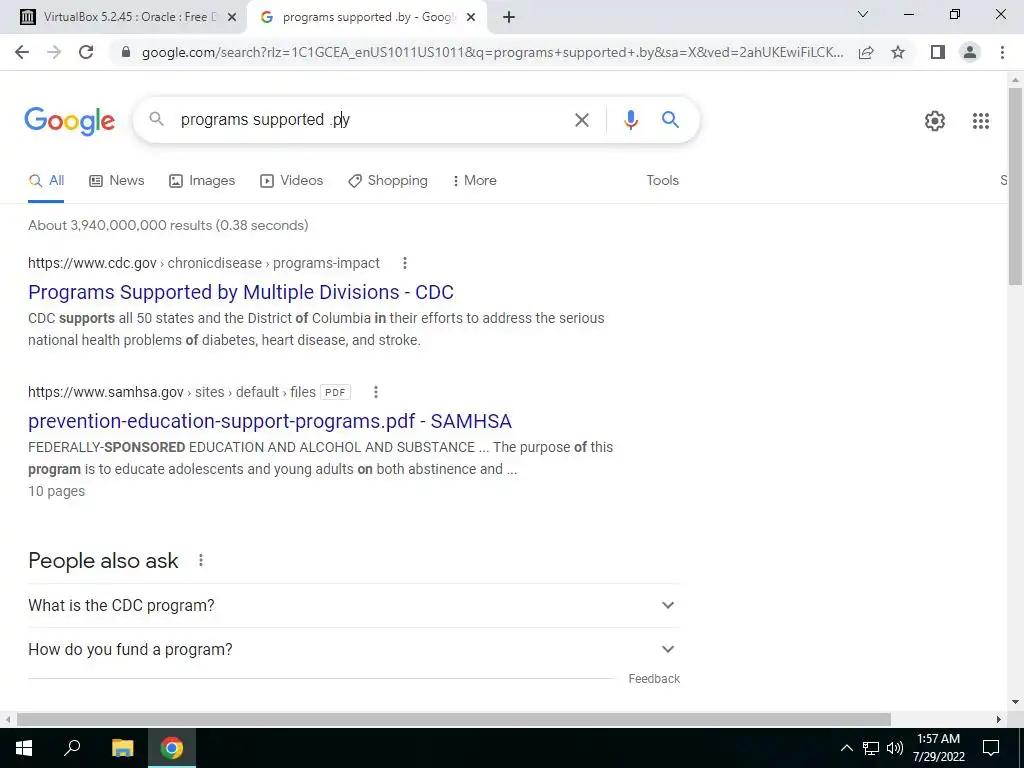Switch to the Images results tab
The image size is (1024, 768).
pyautogui.click(x=202, y=181)
